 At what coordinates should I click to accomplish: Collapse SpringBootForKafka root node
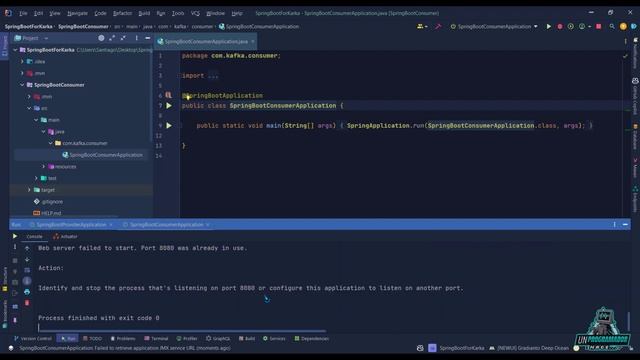(16, 50)
